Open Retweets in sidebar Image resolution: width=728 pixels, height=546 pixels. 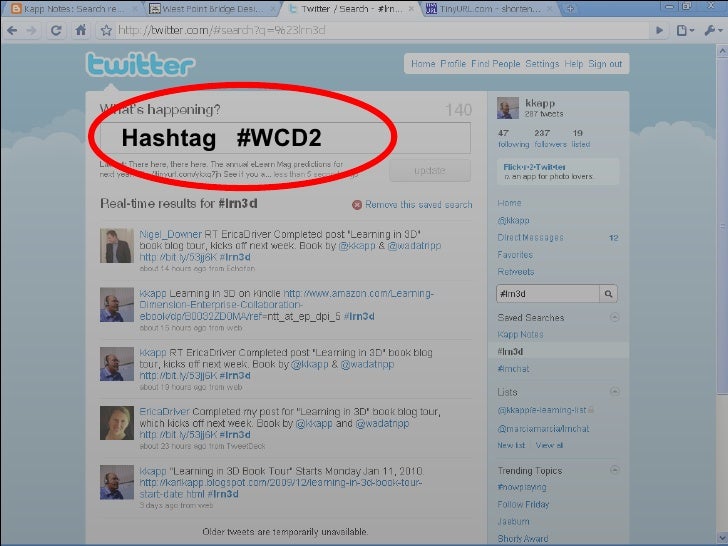[x=515, y=272]
